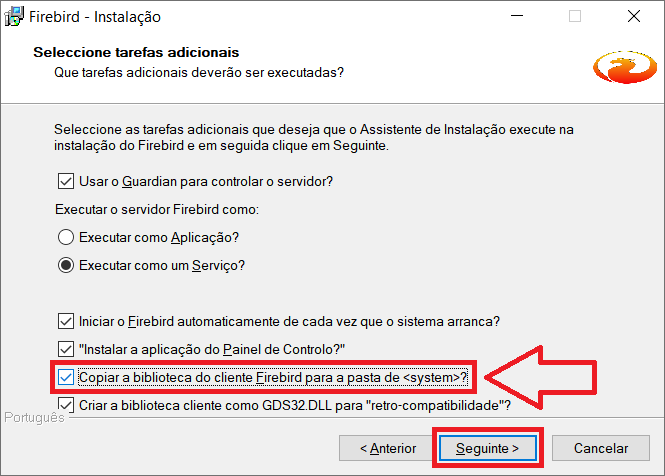Untick Copiar a biblioteca do cliente Firebird
This screenshot has height=476, width=665.
[66, 377]
